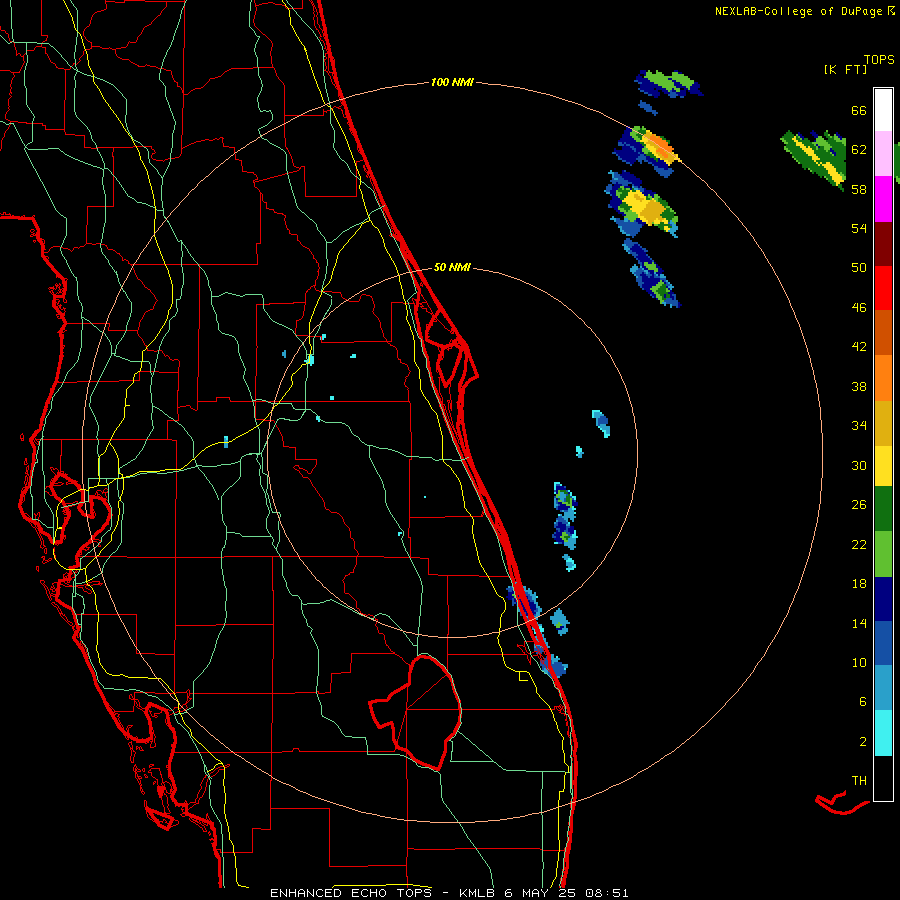Click the 30 legend value
The image size is (900, 900).
859,465
